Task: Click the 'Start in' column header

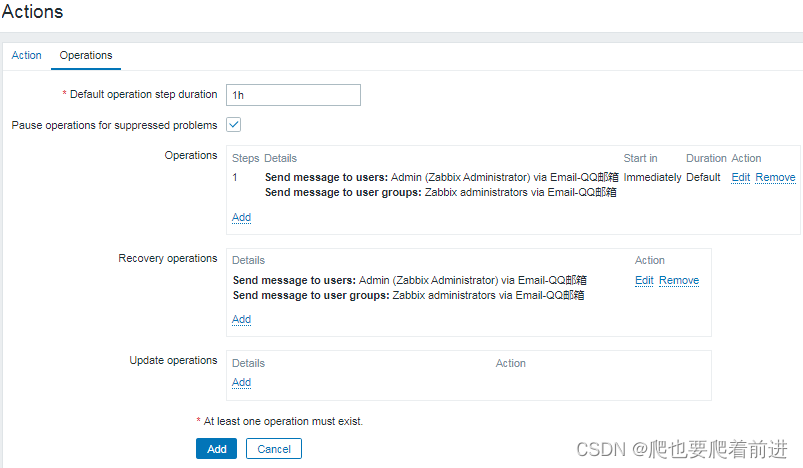Action: click(640, 158)
